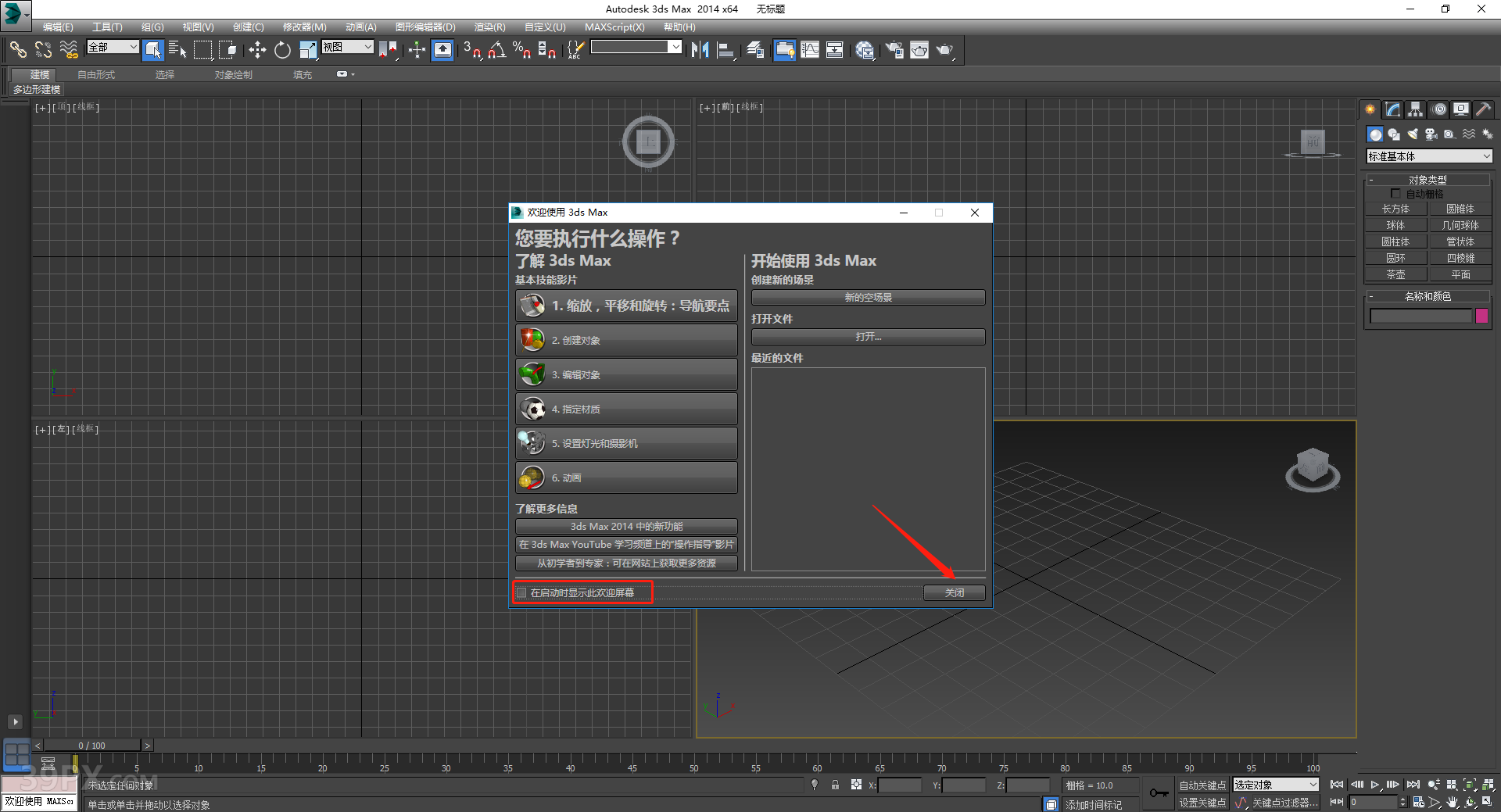Viewport: 1501px width, 812px height.
Task: Click the magenta object color swatch
Action: click(x=1481, y=316)
